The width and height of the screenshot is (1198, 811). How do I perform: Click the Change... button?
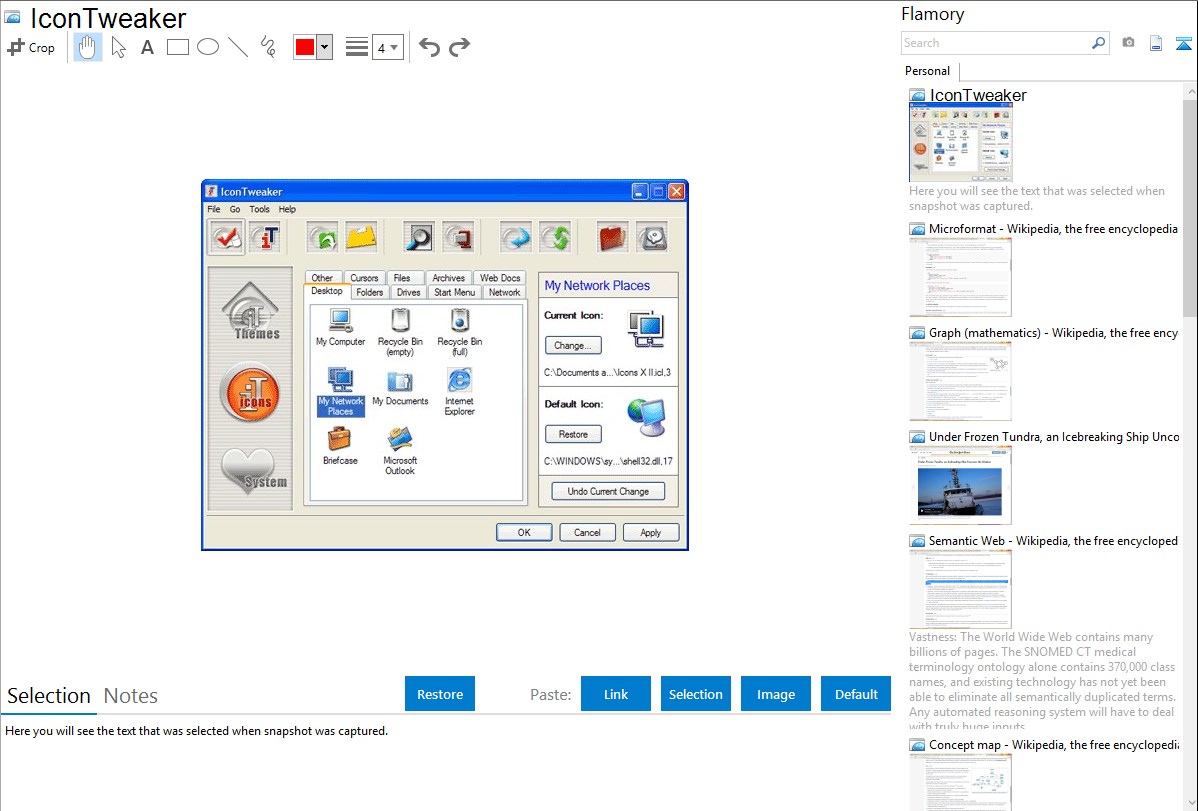(573, 345)
